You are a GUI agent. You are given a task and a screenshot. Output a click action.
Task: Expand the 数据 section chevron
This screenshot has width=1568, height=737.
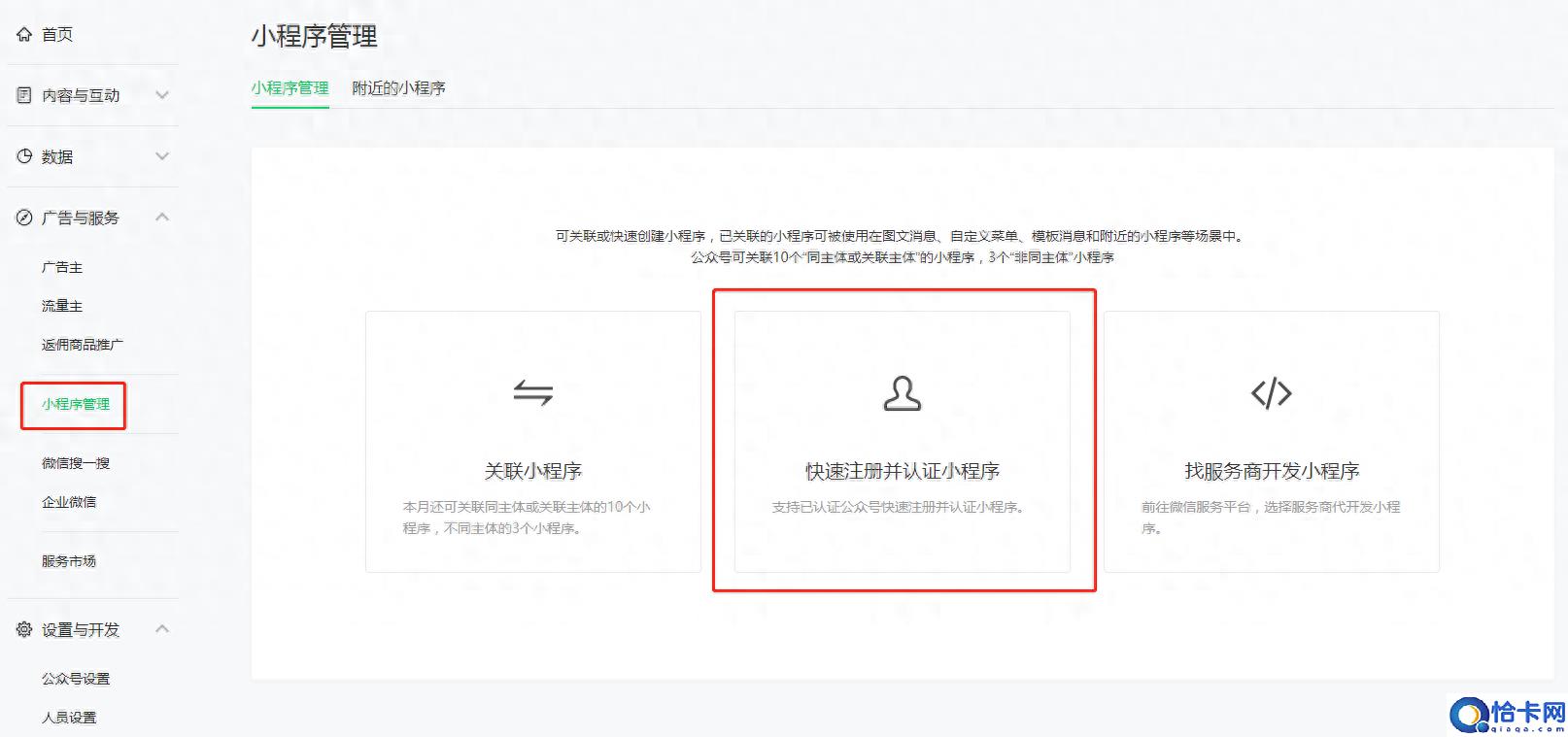coord(162,156)
